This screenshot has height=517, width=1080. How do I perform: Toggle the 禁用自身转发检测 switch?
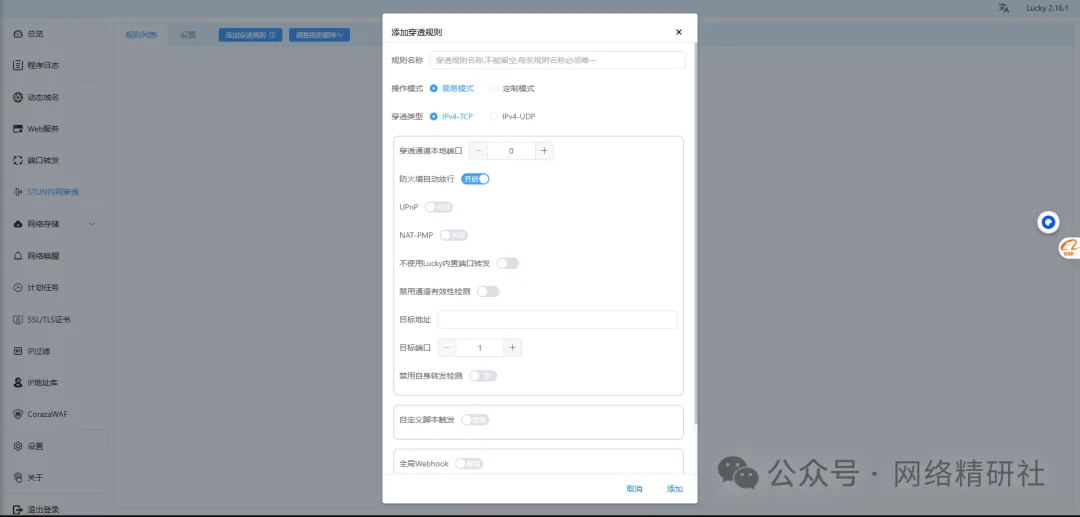click(x=483, y=376)
